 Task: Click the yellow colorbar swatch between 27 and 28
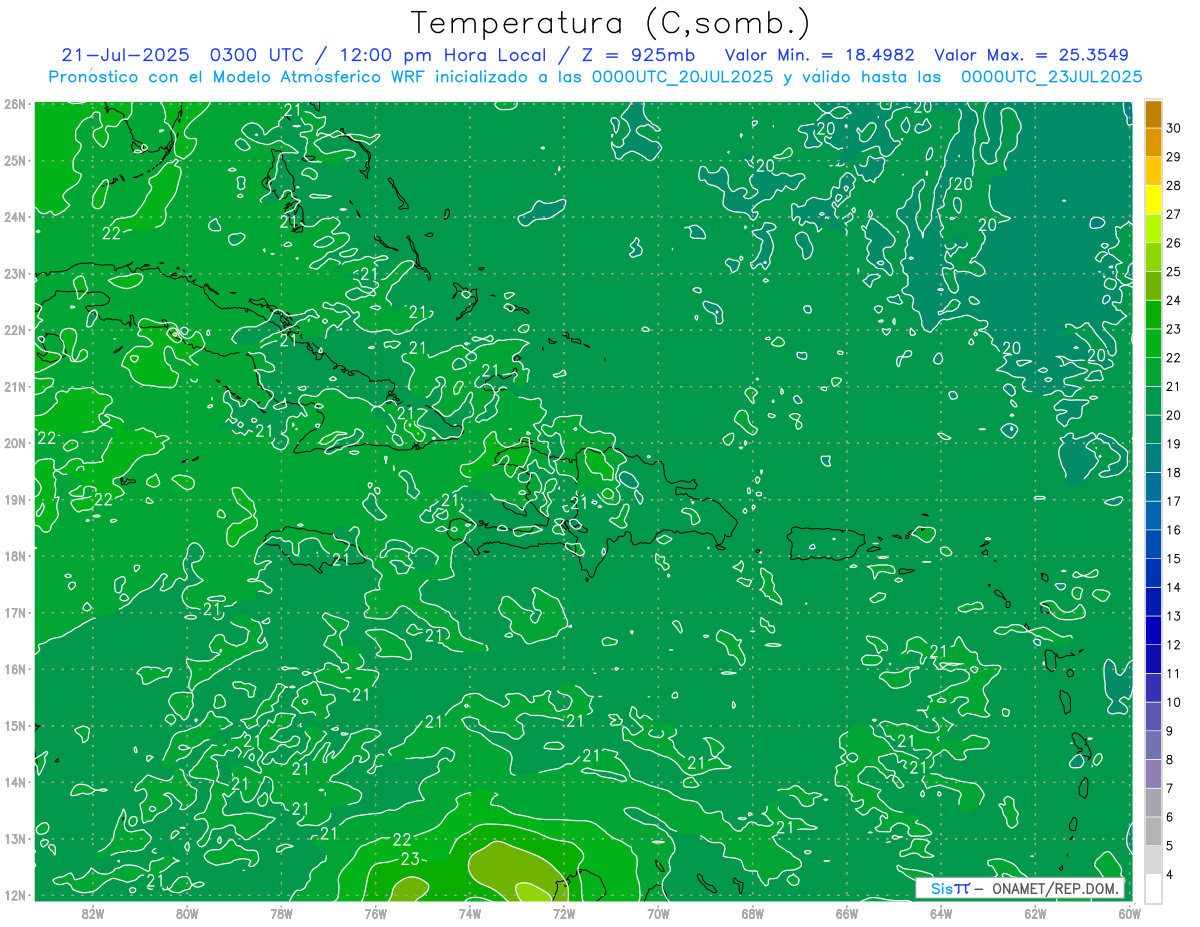tap(1154, 200)
